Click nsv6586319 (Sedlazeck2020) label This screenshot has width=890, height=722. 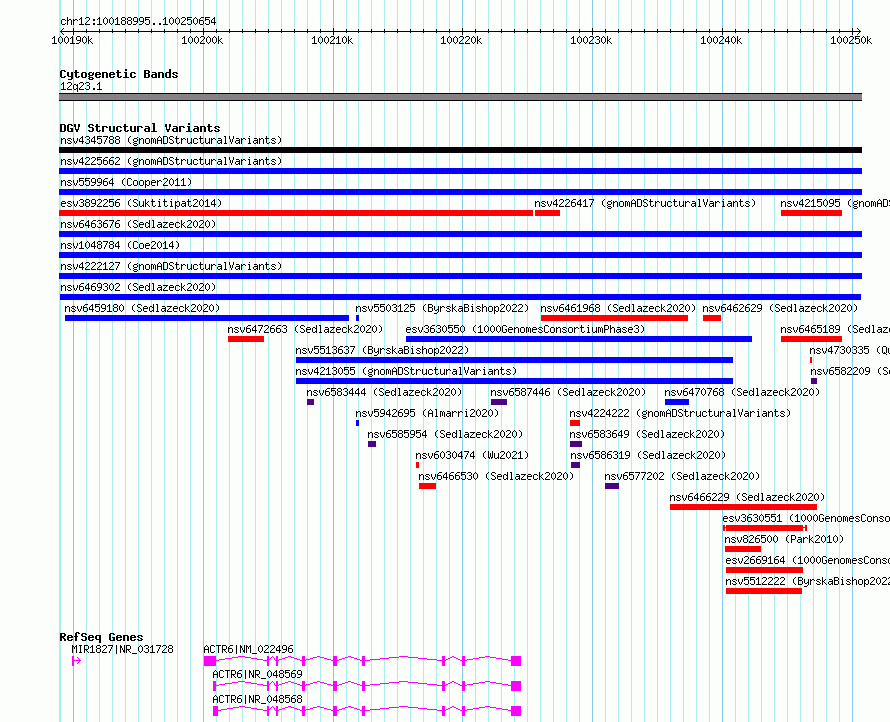pos(648,455)
